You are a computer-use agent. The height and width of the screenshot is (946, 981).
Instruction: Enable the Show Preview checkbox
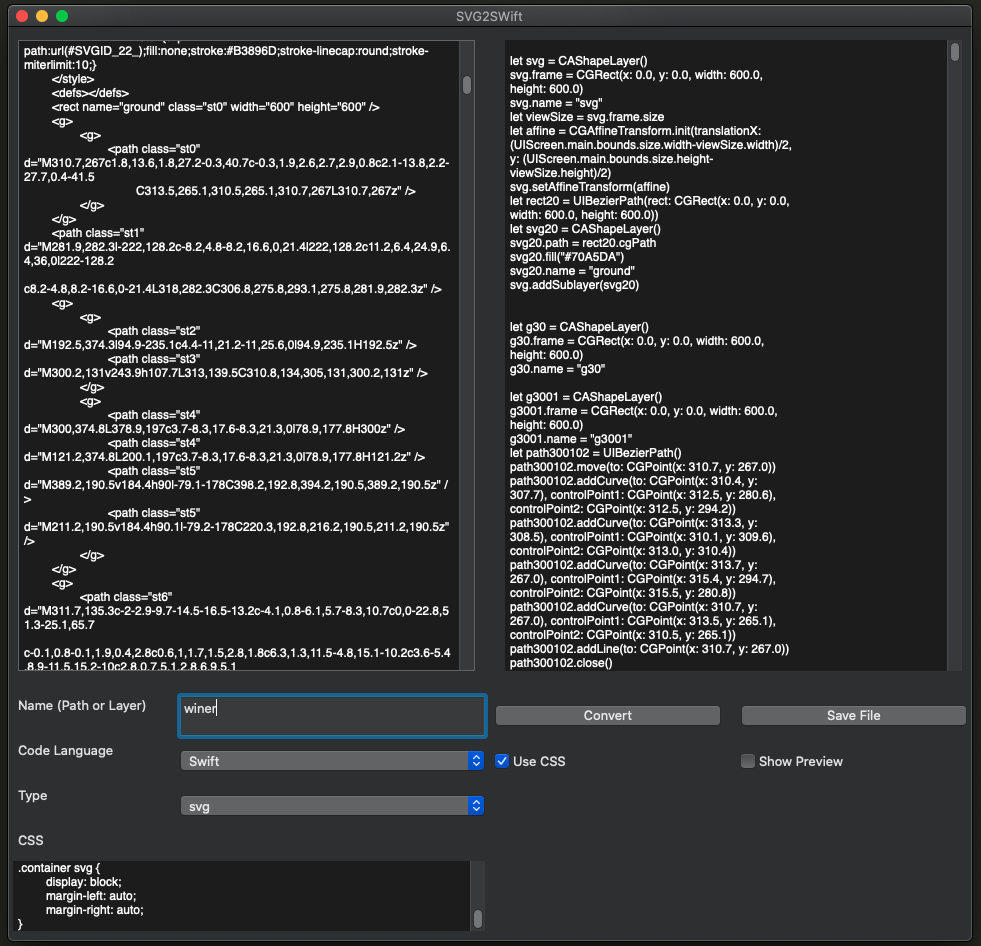click(x=748, y=761)
